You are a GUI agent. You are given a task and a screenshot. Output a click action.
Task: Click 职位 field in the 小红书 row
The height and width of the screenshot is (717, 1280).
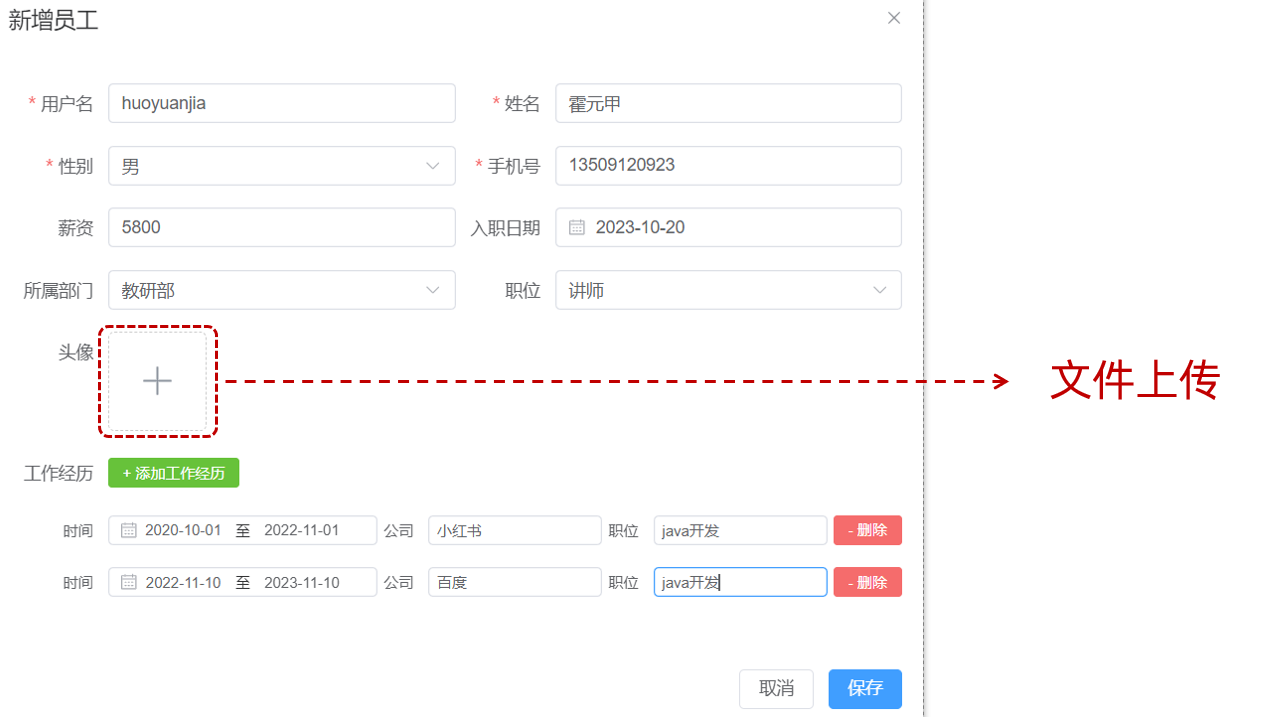click(x=740, y=530)
